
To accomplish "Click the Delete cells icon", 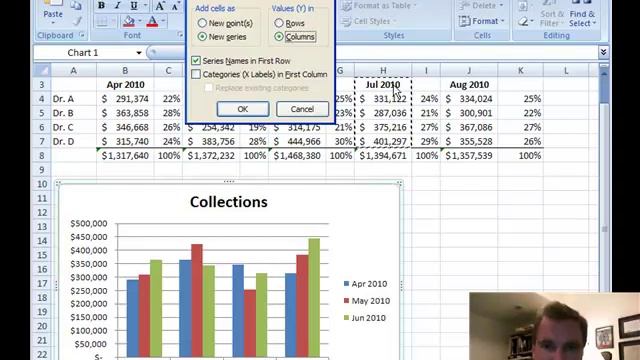I will coord(464,5).
